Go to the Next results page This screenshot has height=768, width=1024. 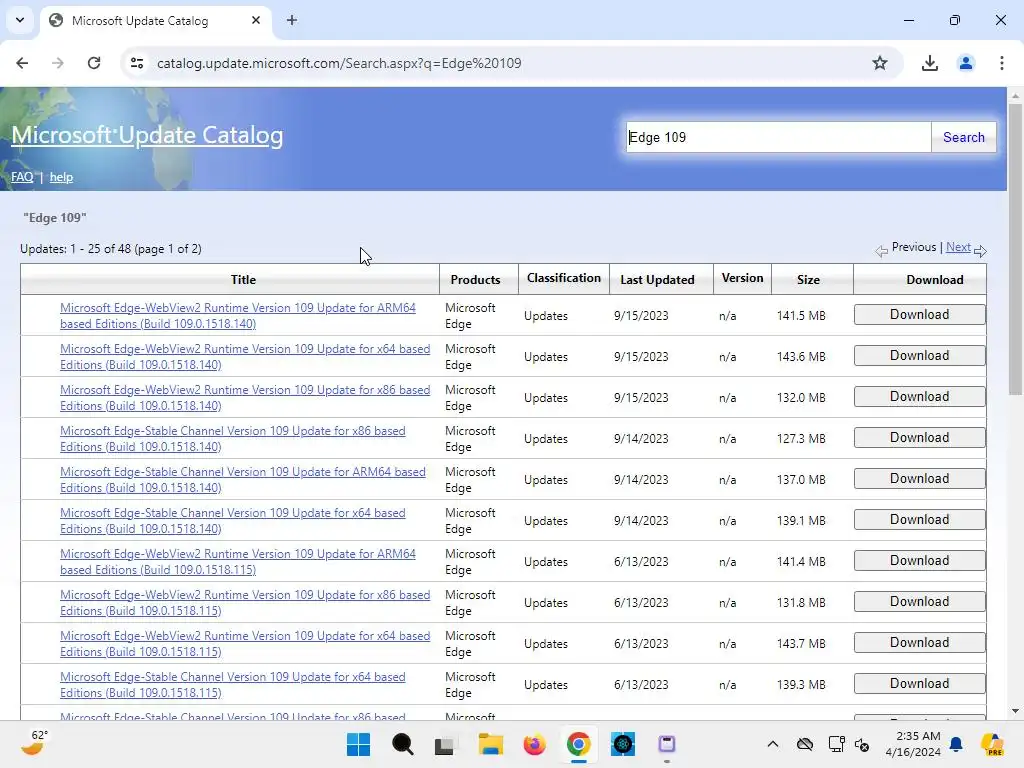tap(958, 247)
